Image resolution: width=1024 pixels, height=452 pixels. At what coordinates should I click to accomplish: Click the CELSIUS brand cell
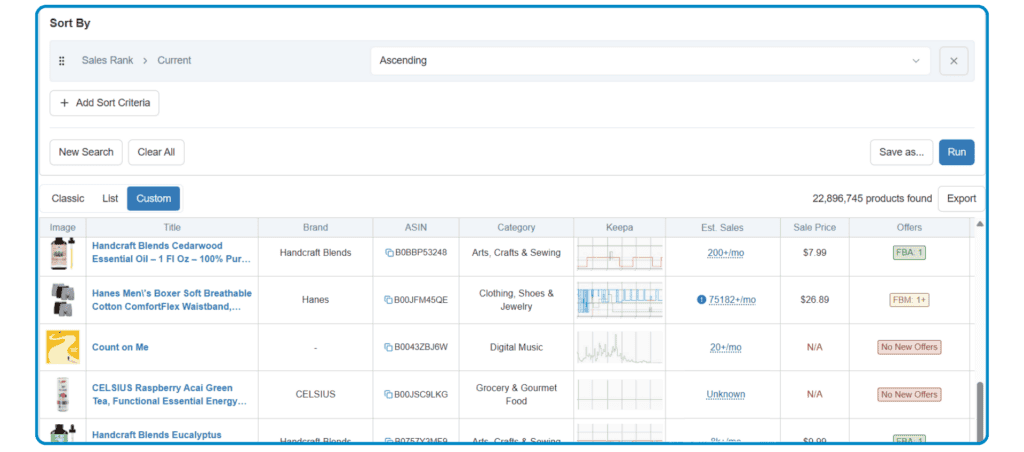click(x=315, y=395)
